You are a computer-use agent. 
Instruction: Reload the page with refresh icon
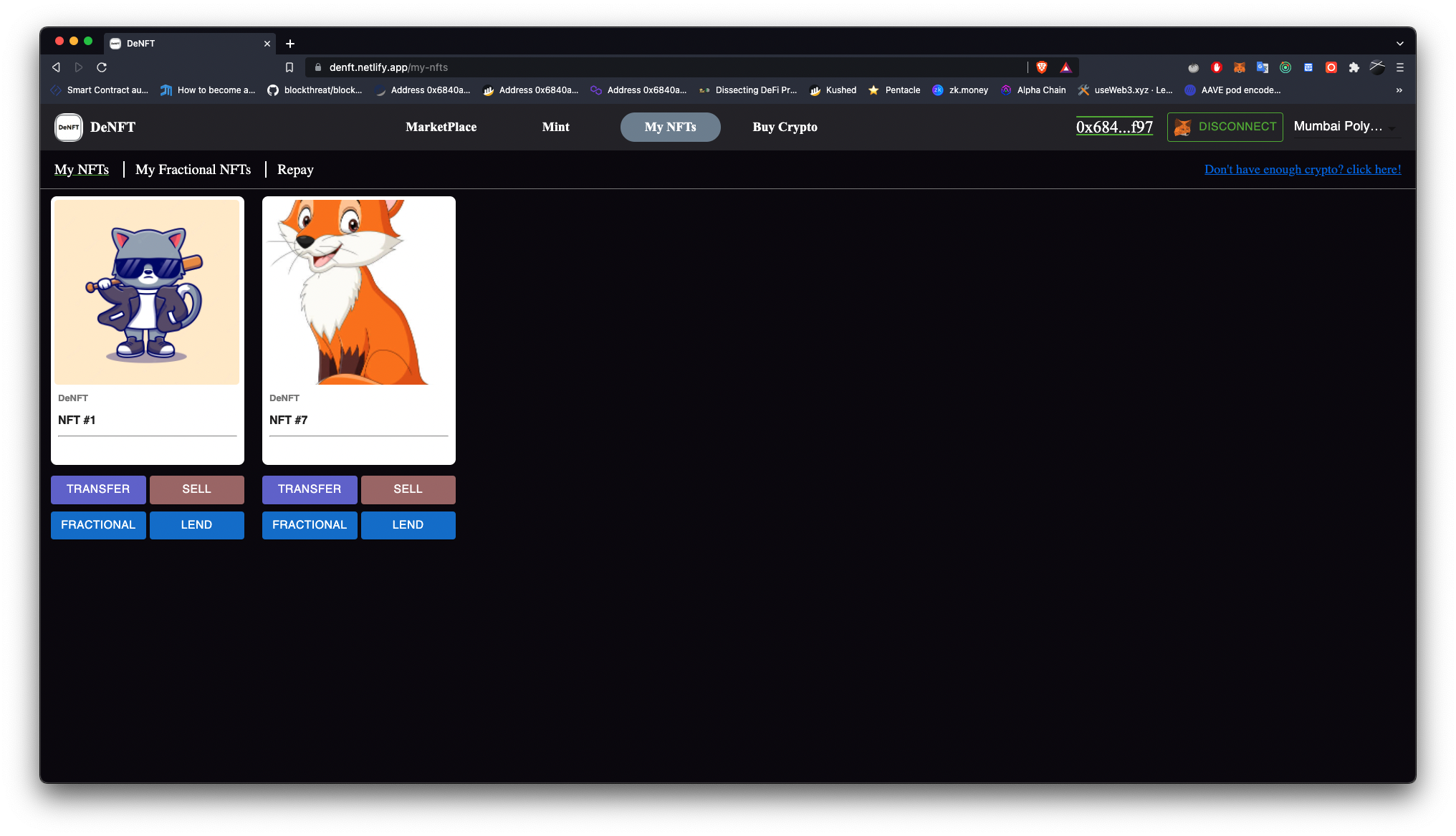coord(102,67)
